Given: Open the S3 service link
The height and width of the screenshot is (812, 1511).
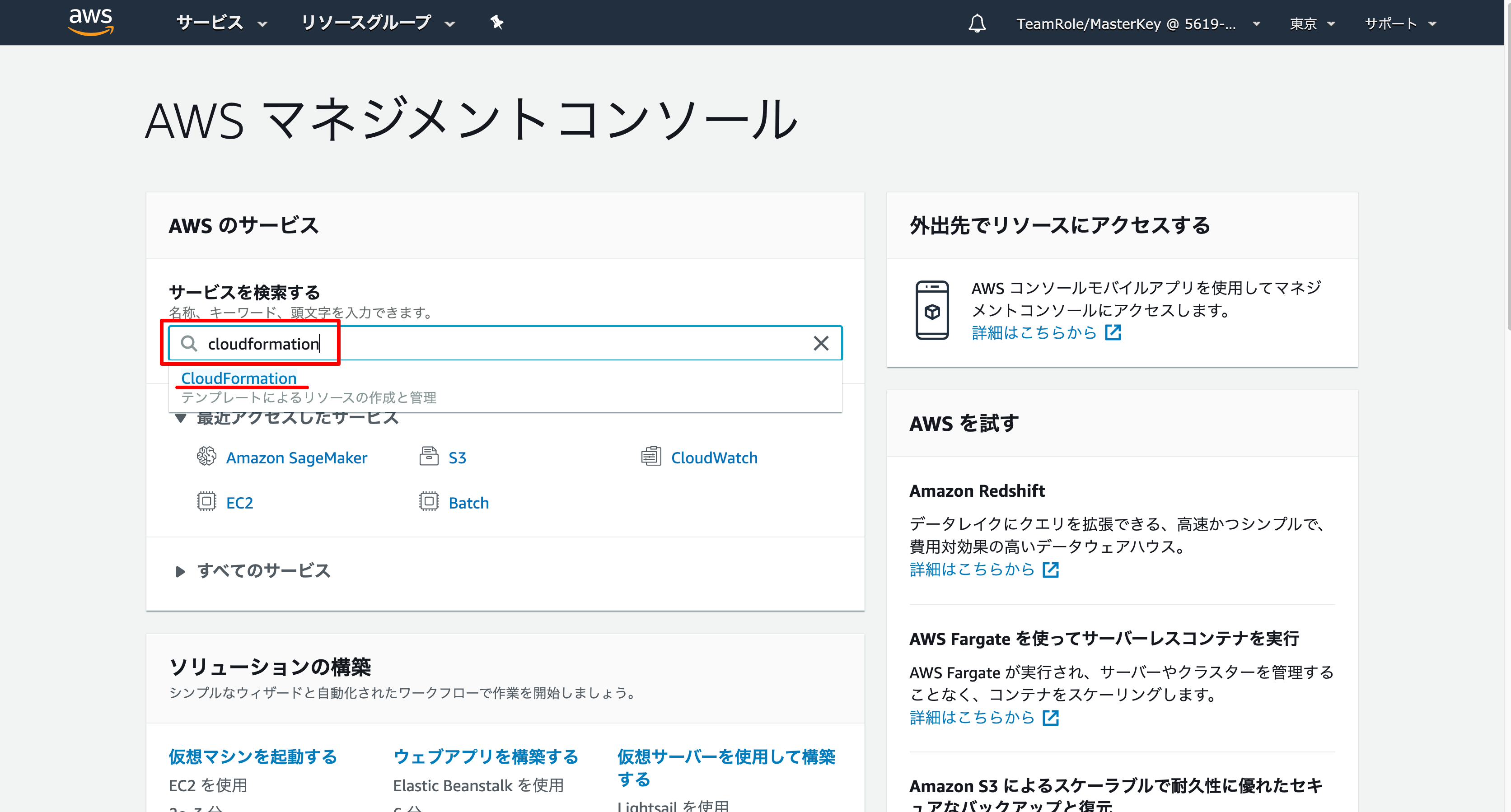Looking at the screenshot, I should (x=458, y=457).
